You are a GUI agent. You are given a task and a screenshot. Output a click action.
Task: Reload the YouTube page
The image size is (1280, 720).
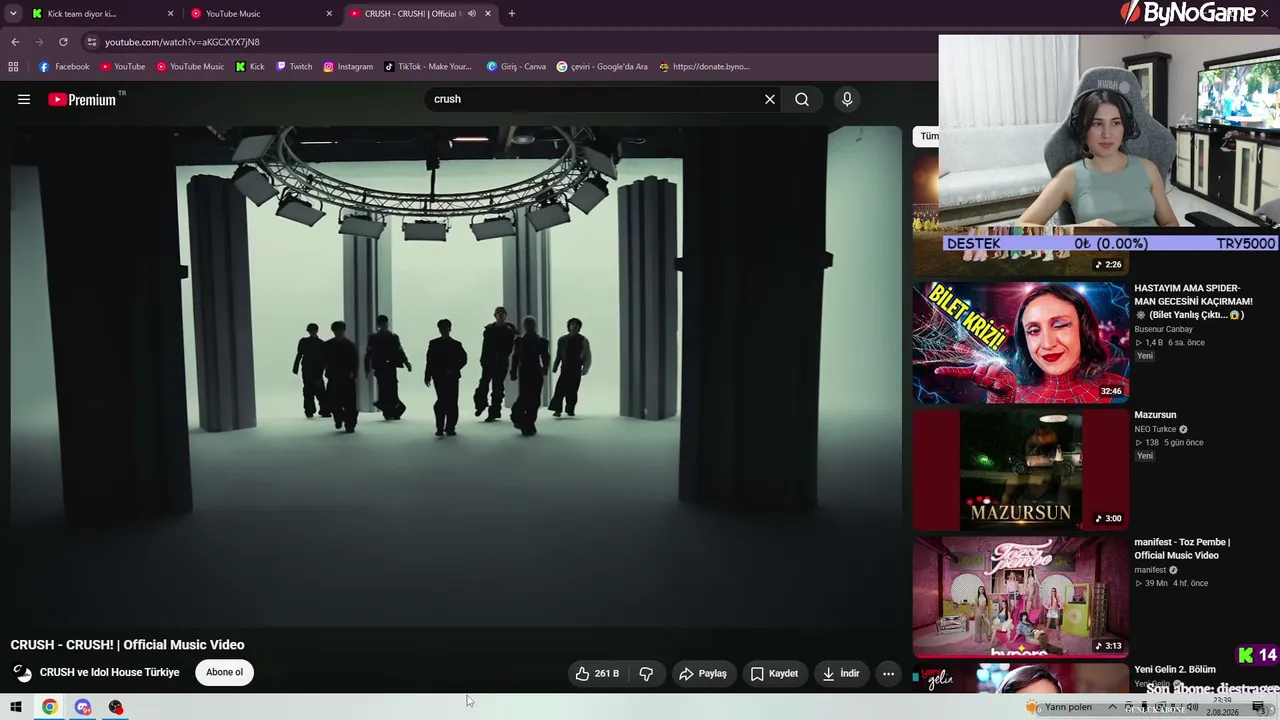click(63, 42)
